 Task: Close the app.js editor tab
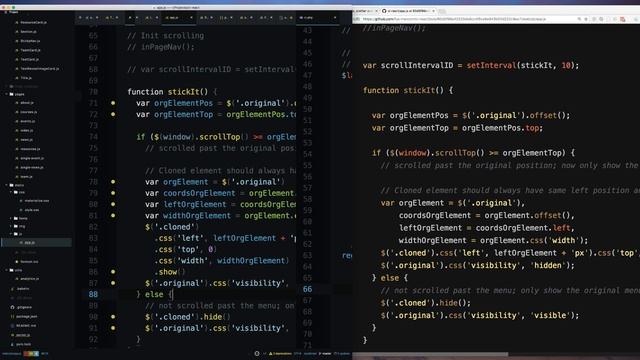click(191, 18)
